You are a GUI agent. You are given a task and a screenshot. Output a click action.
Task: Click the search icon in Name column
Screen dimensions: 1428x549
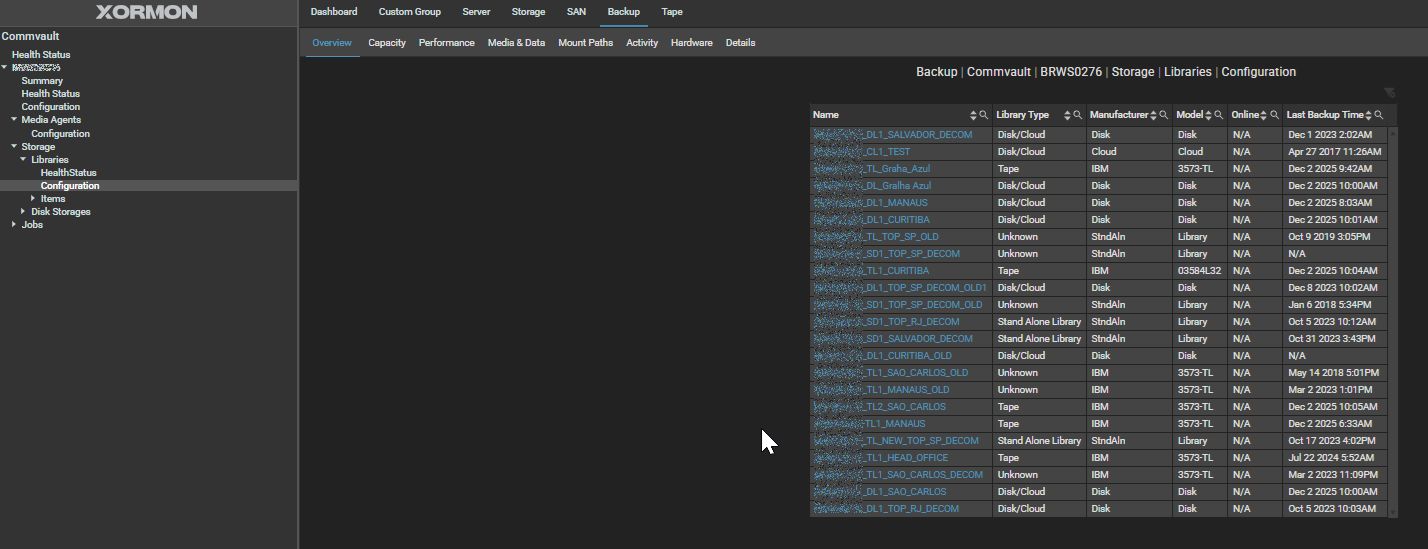pyautogui.click(x=984, y=115)
